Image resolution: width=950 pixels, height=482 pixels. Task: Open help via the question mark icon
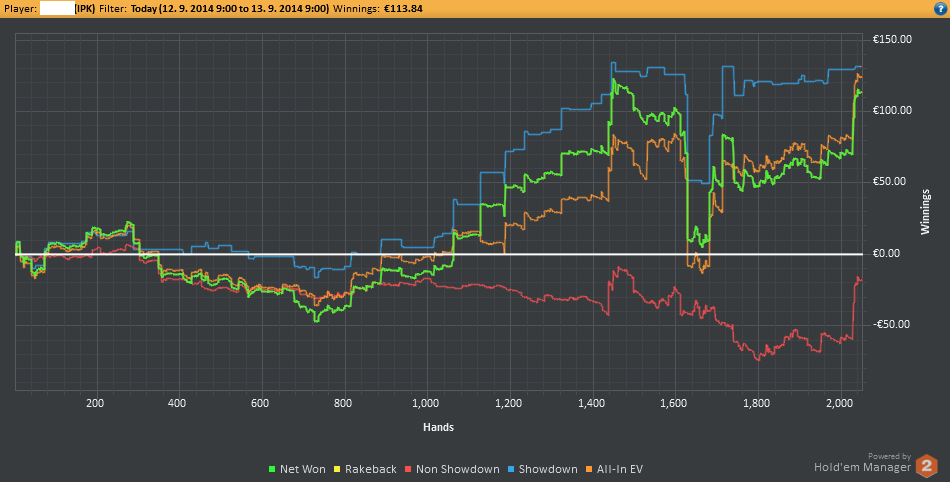(939, 8)
